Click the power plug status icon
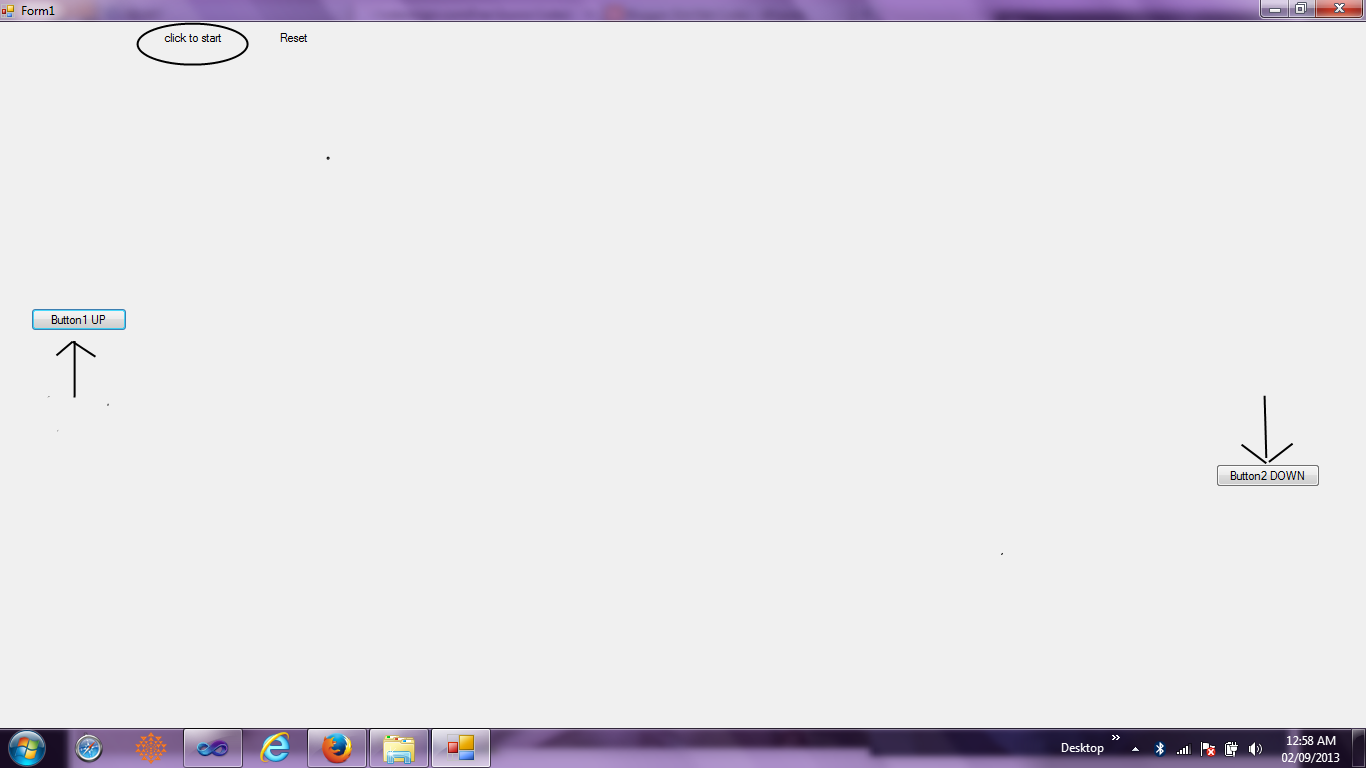The image size is (1366, 768). coord(1232,748)
